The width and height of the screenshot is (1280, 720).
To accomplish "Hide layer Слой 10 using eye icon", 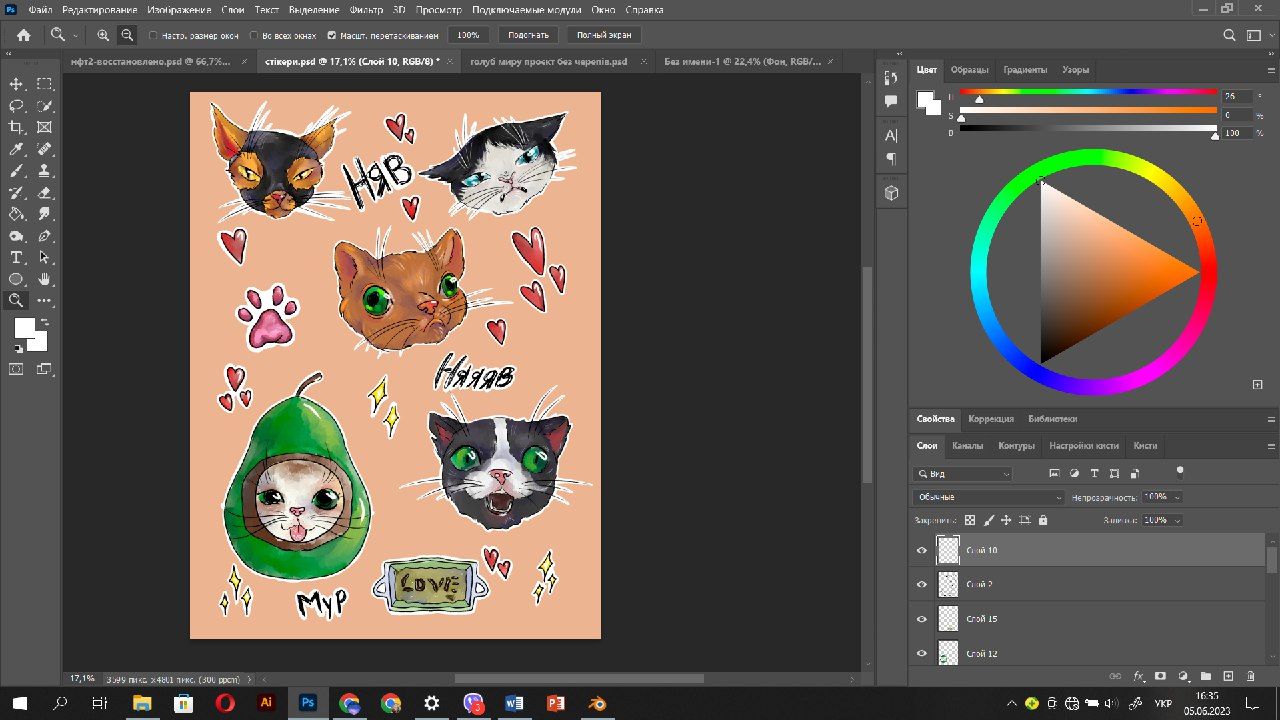I will click(x=921, y=550).
